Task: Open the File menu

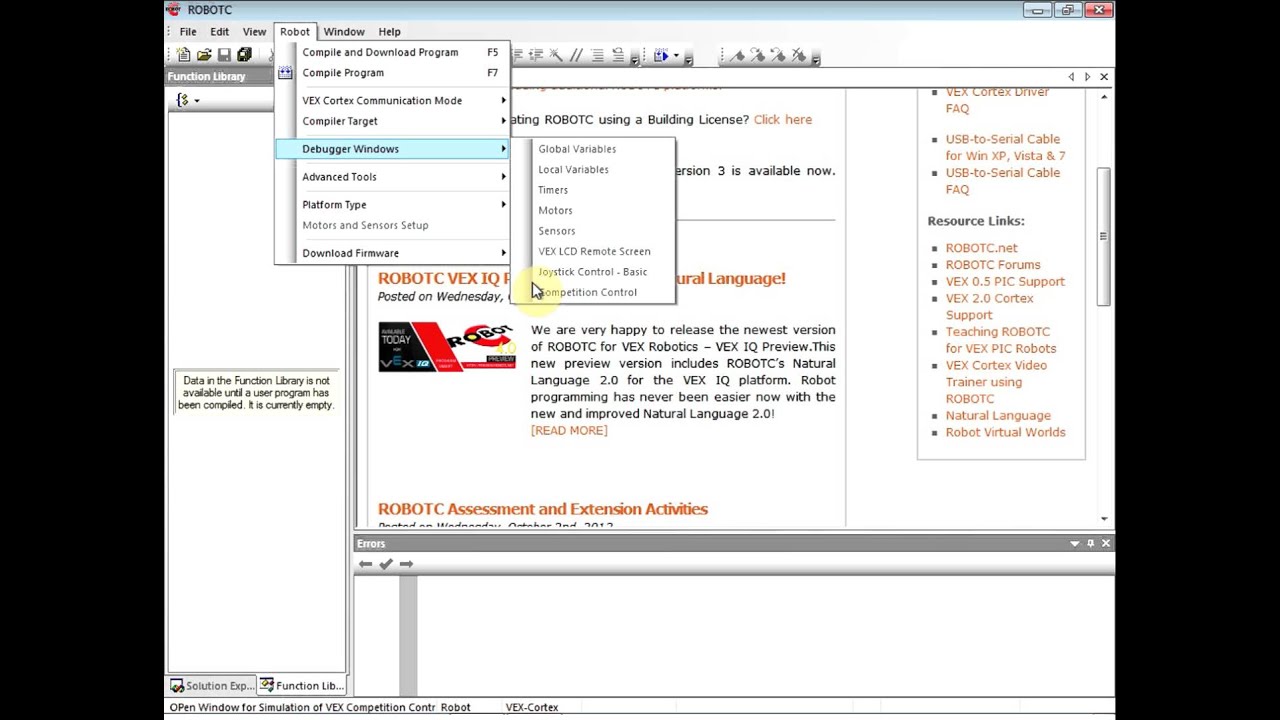Action: (188, 32)
